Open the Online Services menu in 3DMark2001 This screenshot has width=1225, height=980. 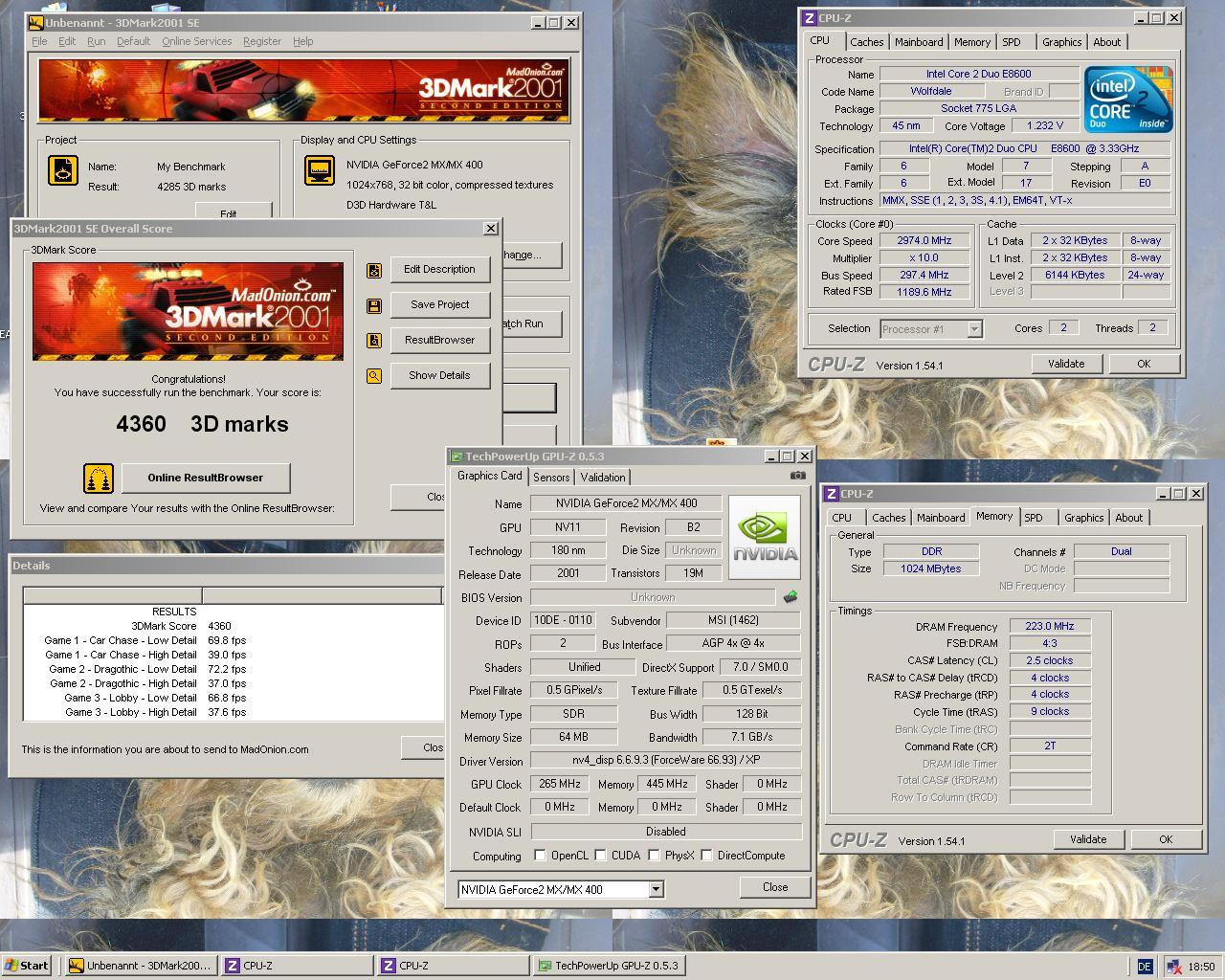click(196, 41)
